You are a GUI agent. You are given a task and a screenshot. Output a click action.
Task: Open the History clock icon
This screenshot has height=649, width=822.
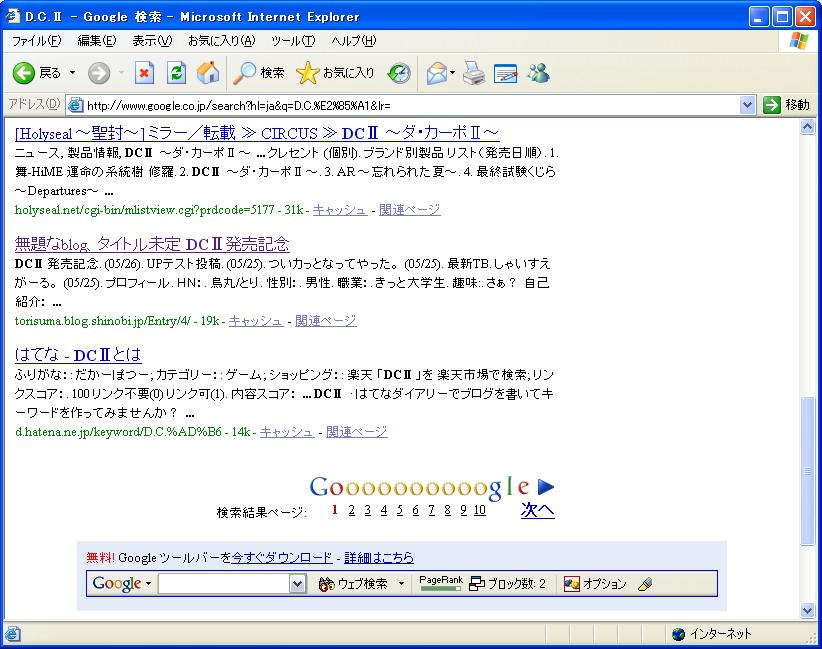(x=399, y=73)
